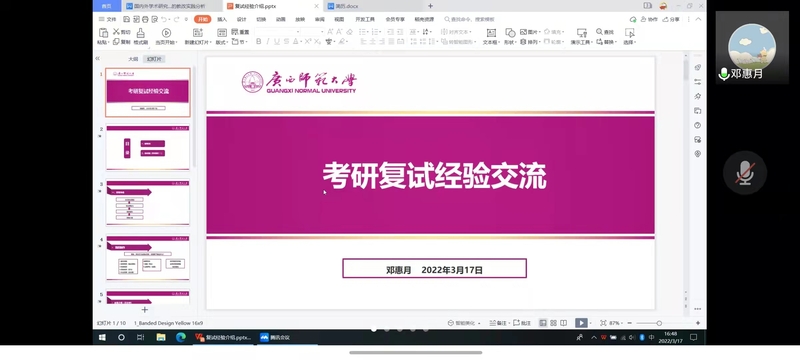
Task: Click the zoom slider handle
Action: [x=659, y=323]
